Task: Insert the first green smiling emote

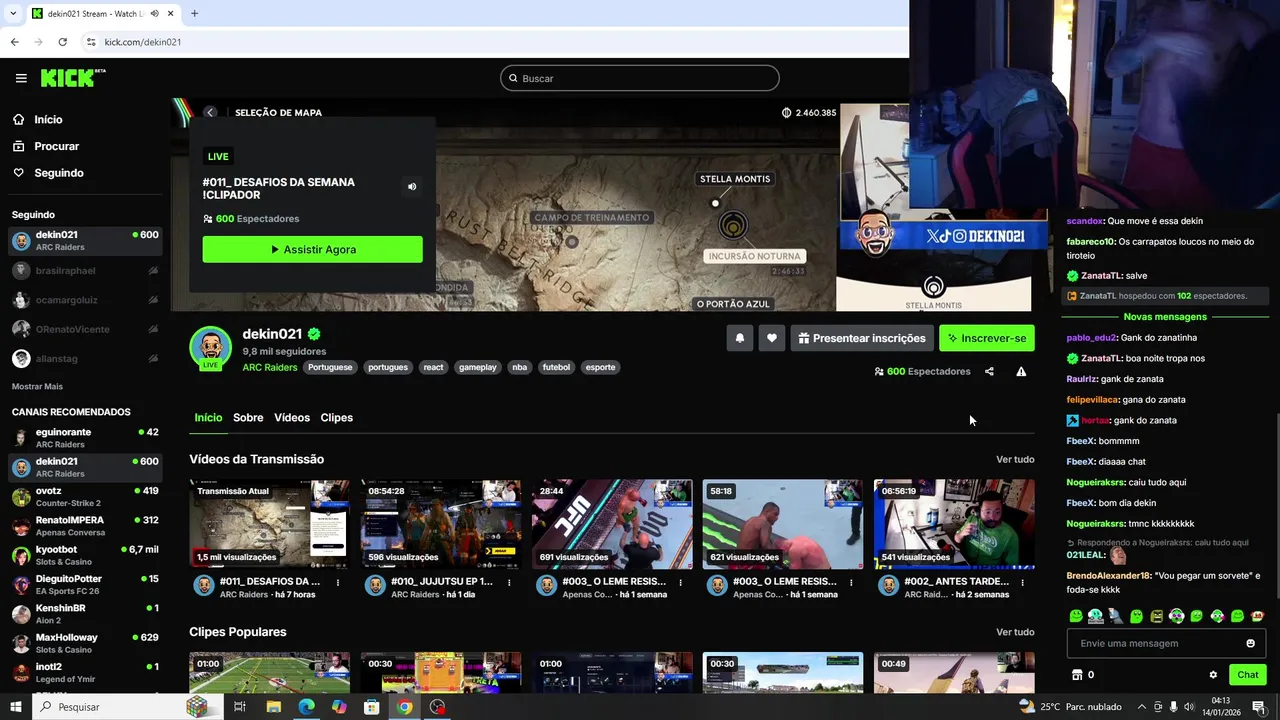Action: coord(1075,616)
